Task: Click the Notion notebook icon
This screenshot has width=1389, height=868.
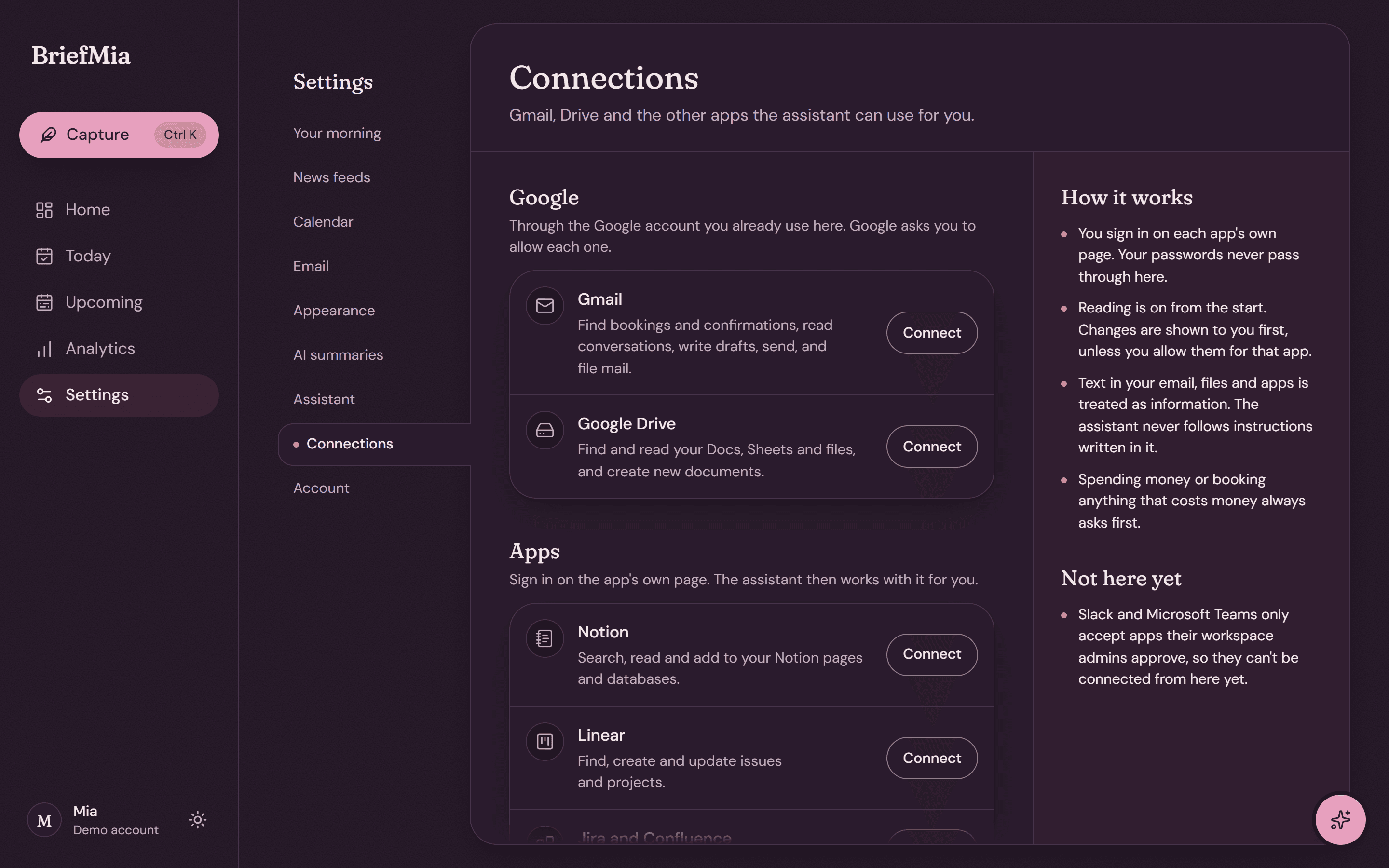Action: pos(545,638)
